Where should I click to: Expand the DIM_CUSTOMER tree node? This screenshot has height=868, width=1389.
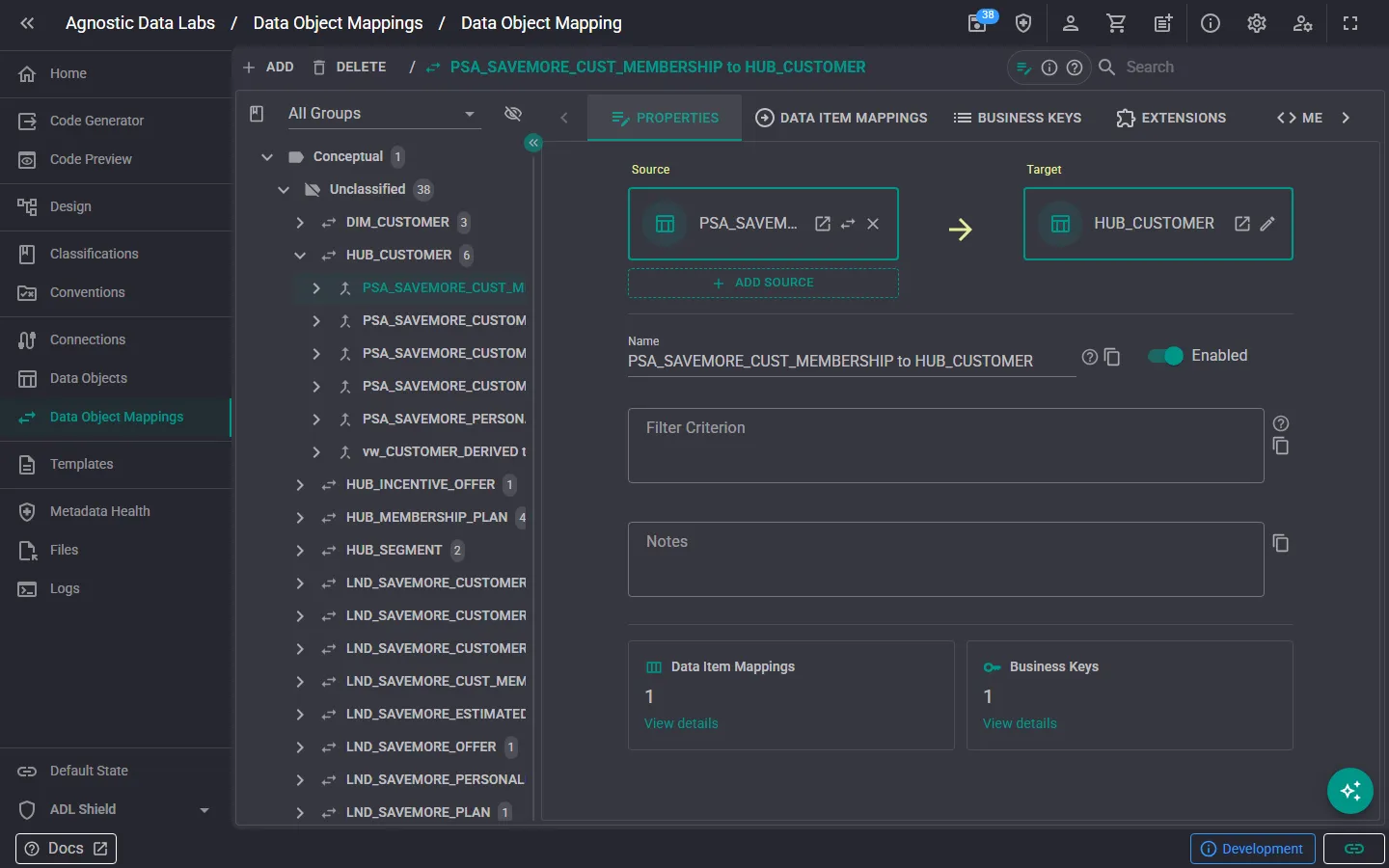pos(300,222)
